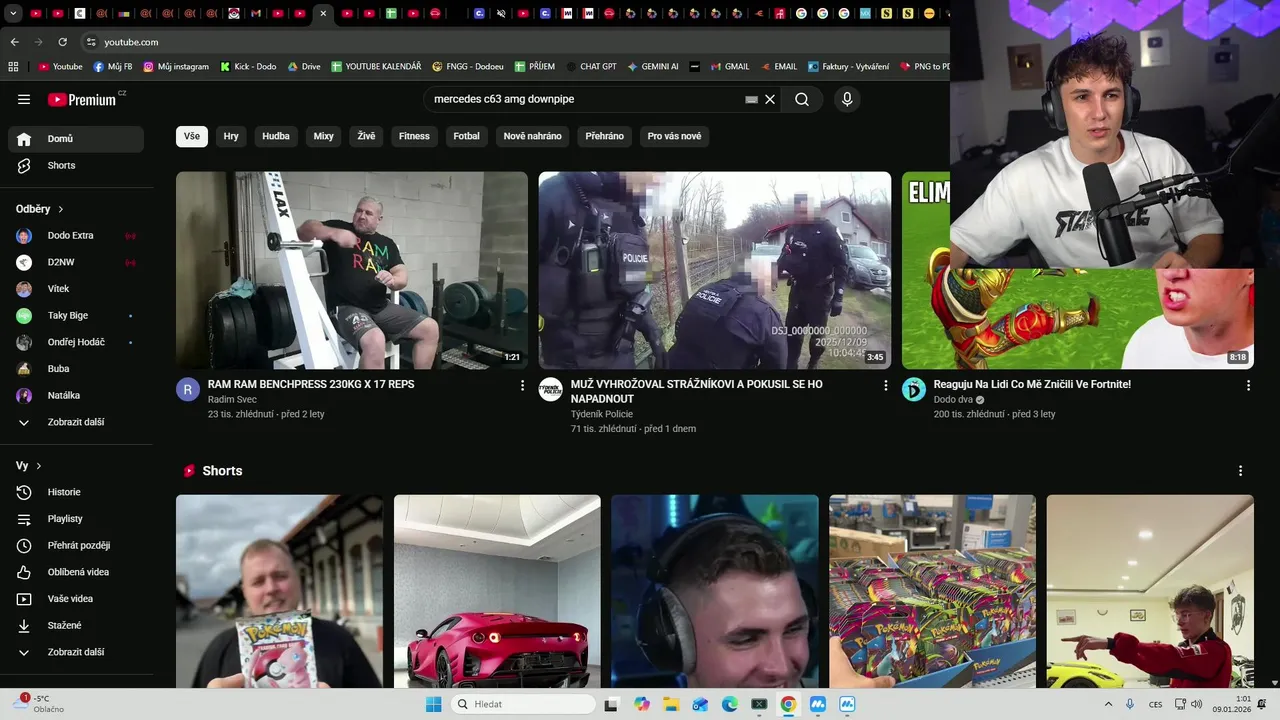Select the Fitness filter chip
1280x720 pixels.
click(414, 136)
